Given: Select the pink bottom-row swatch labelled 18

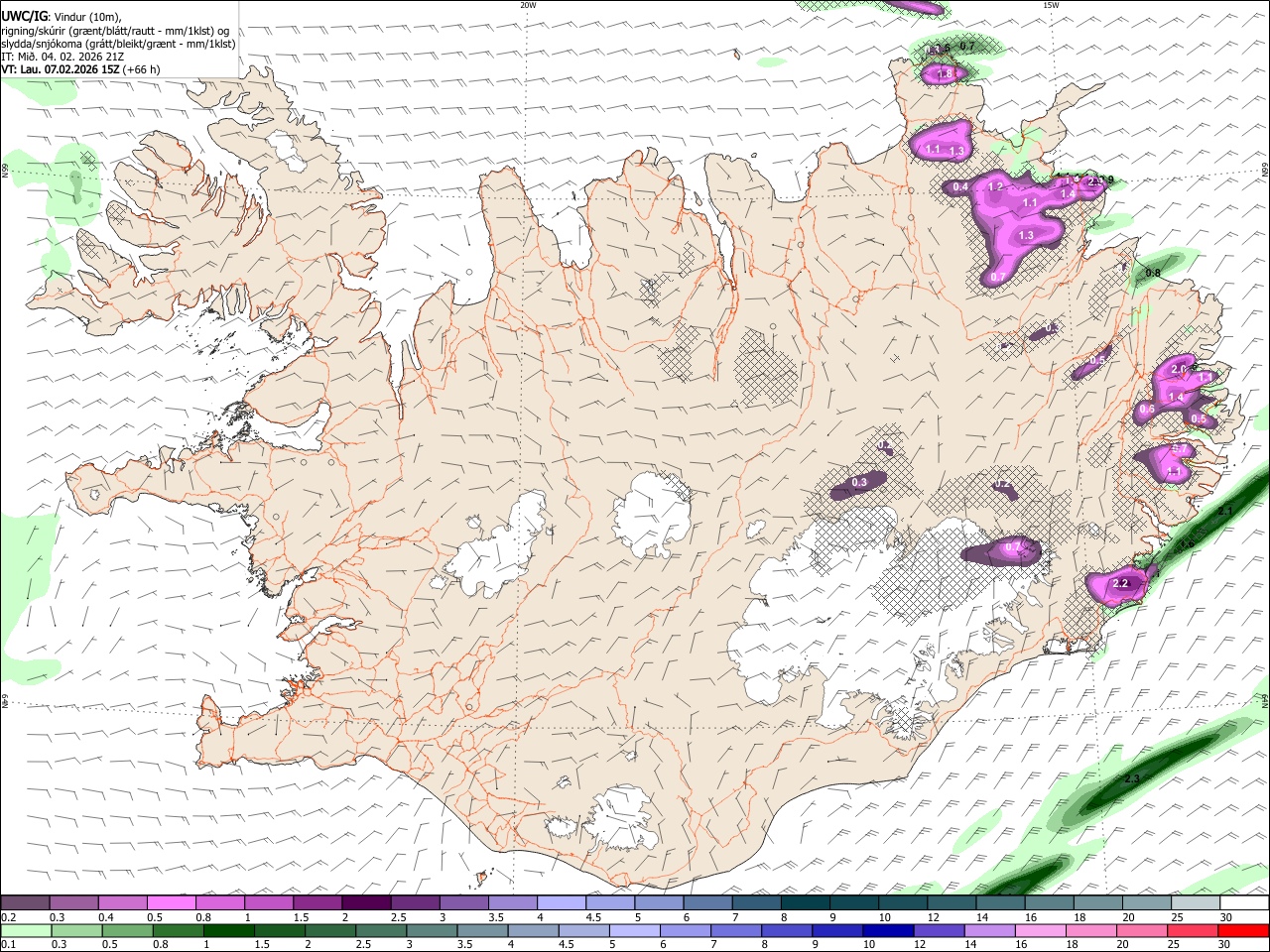Looking at the screenshot, I should pyautogui.click(x=1090, y=931).
